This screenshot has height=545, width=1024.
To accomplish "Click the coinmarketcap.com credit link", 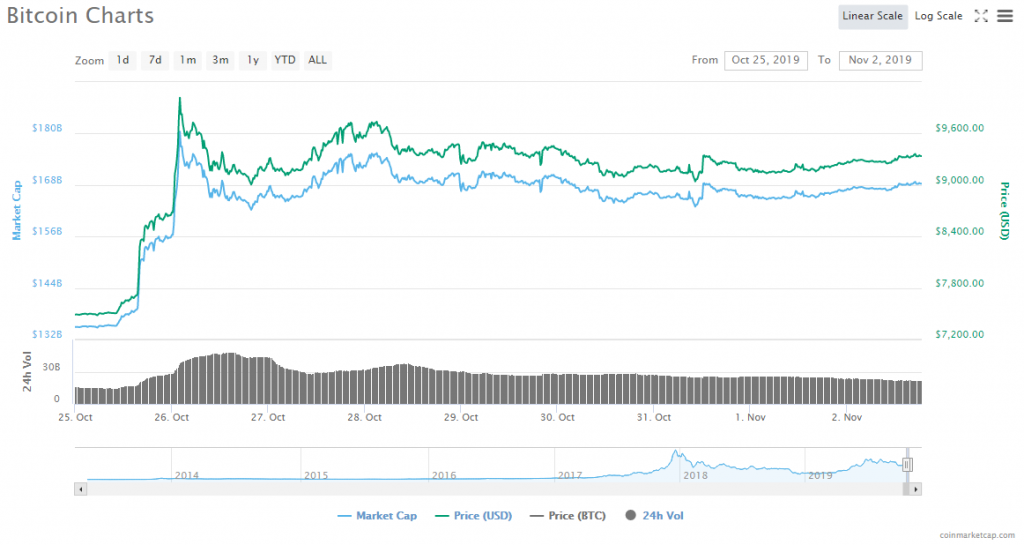I will [x=977, y=535].
